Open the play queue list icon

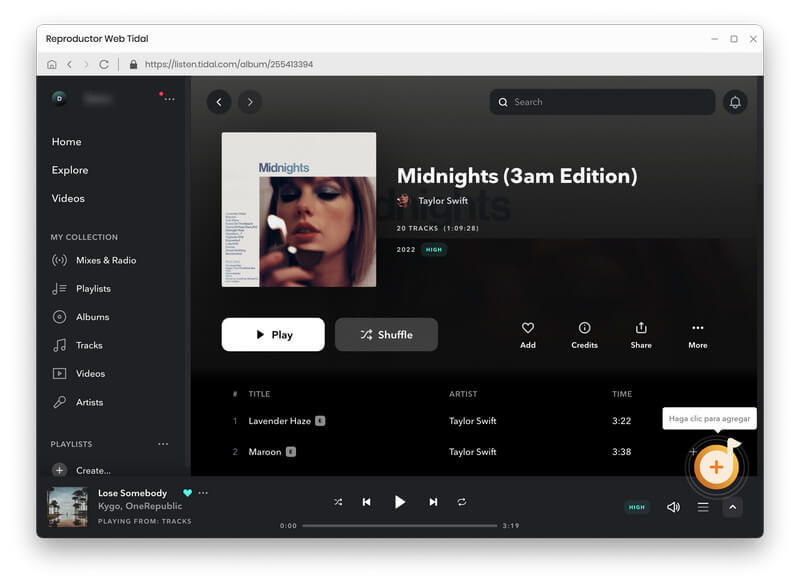(x=703, y=507)
